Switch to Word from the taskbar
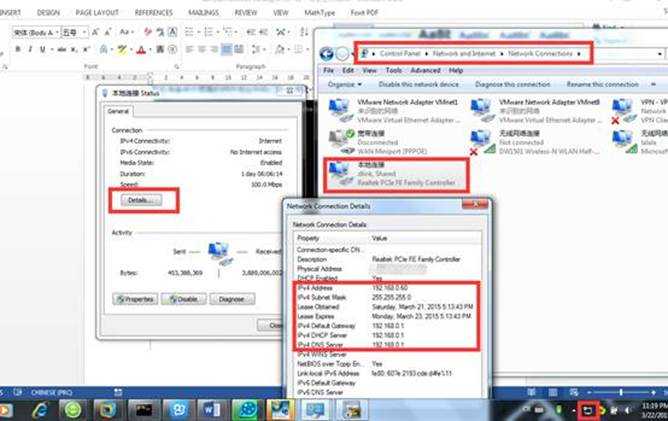Image resolution: width=668 pixels, height=421 pixels. pyautogui.click(x=212, y=410)
